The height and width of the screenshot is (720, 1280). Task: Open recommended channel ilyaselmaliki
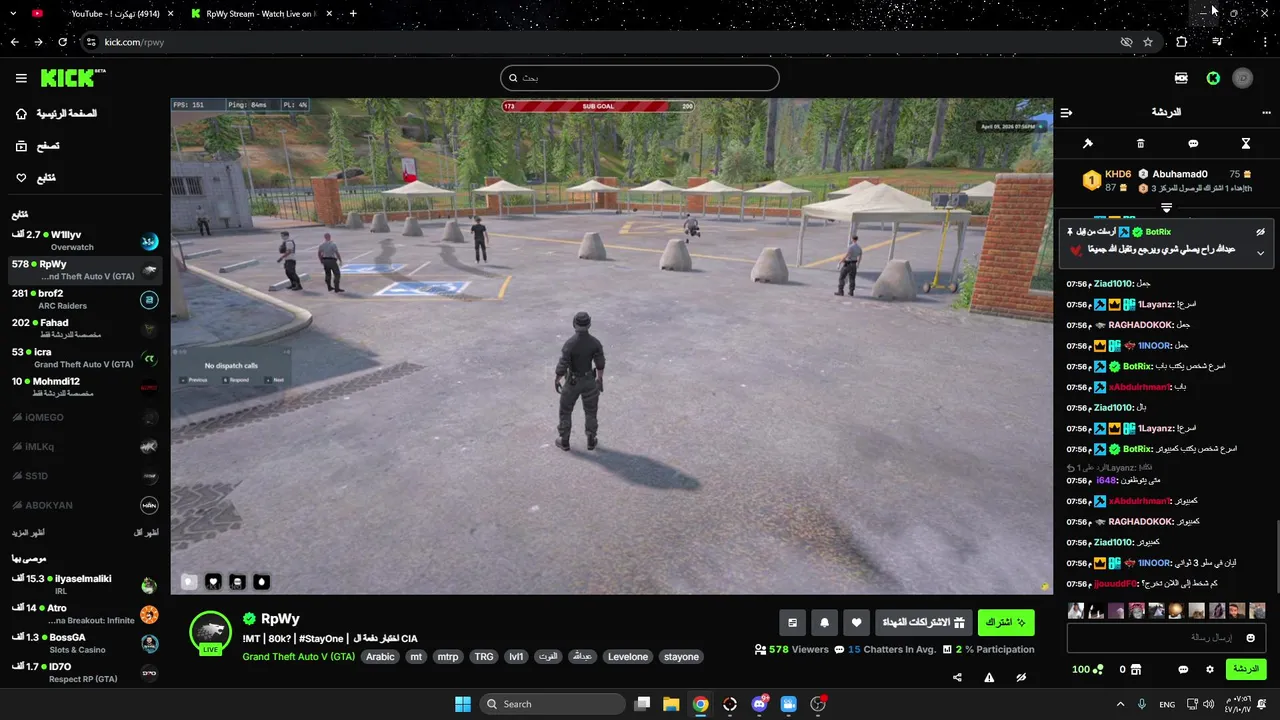coord(85,584)
